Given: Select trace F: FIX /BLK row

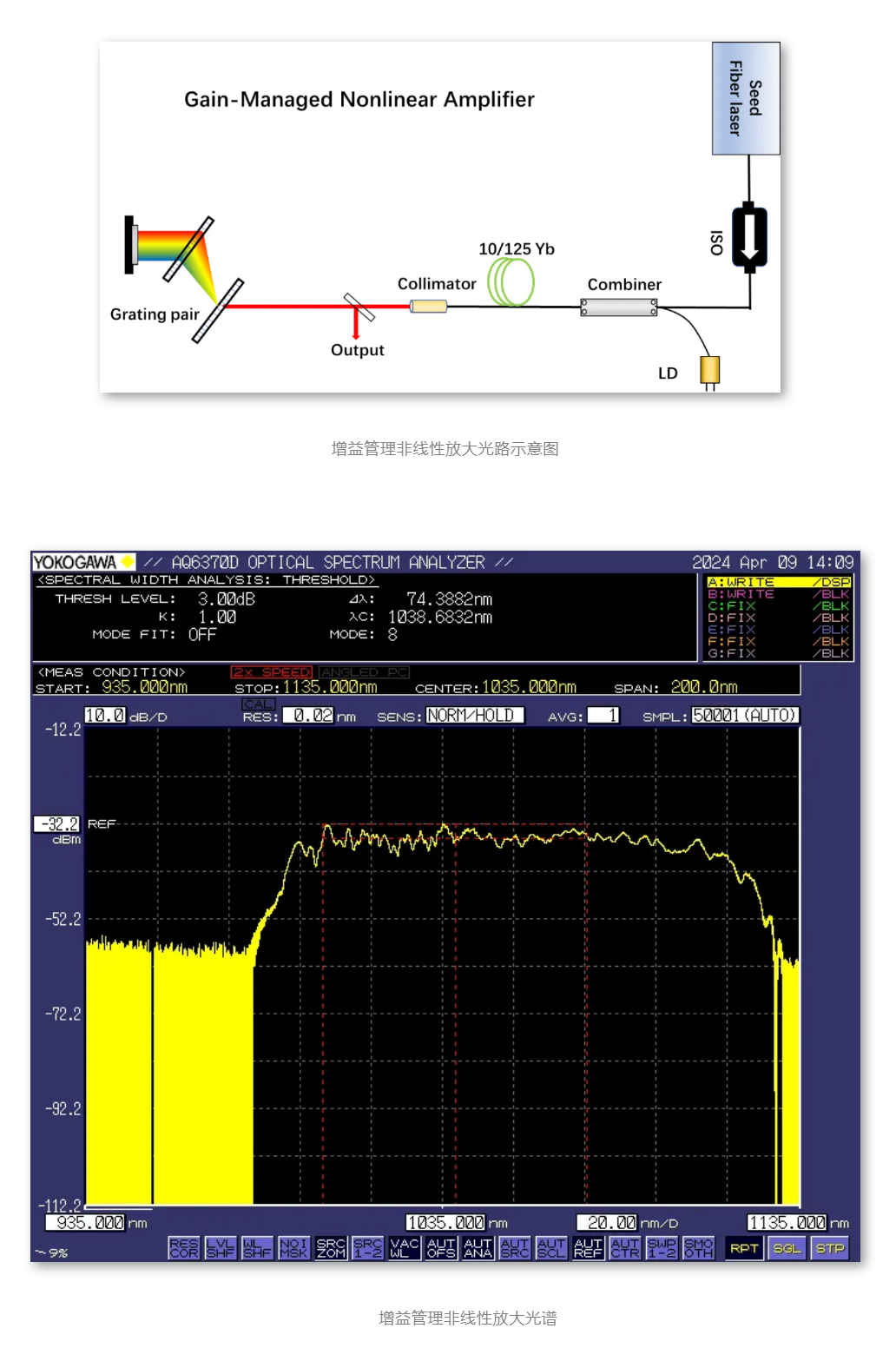Looking at the screenshot, I should click(779, 641).
